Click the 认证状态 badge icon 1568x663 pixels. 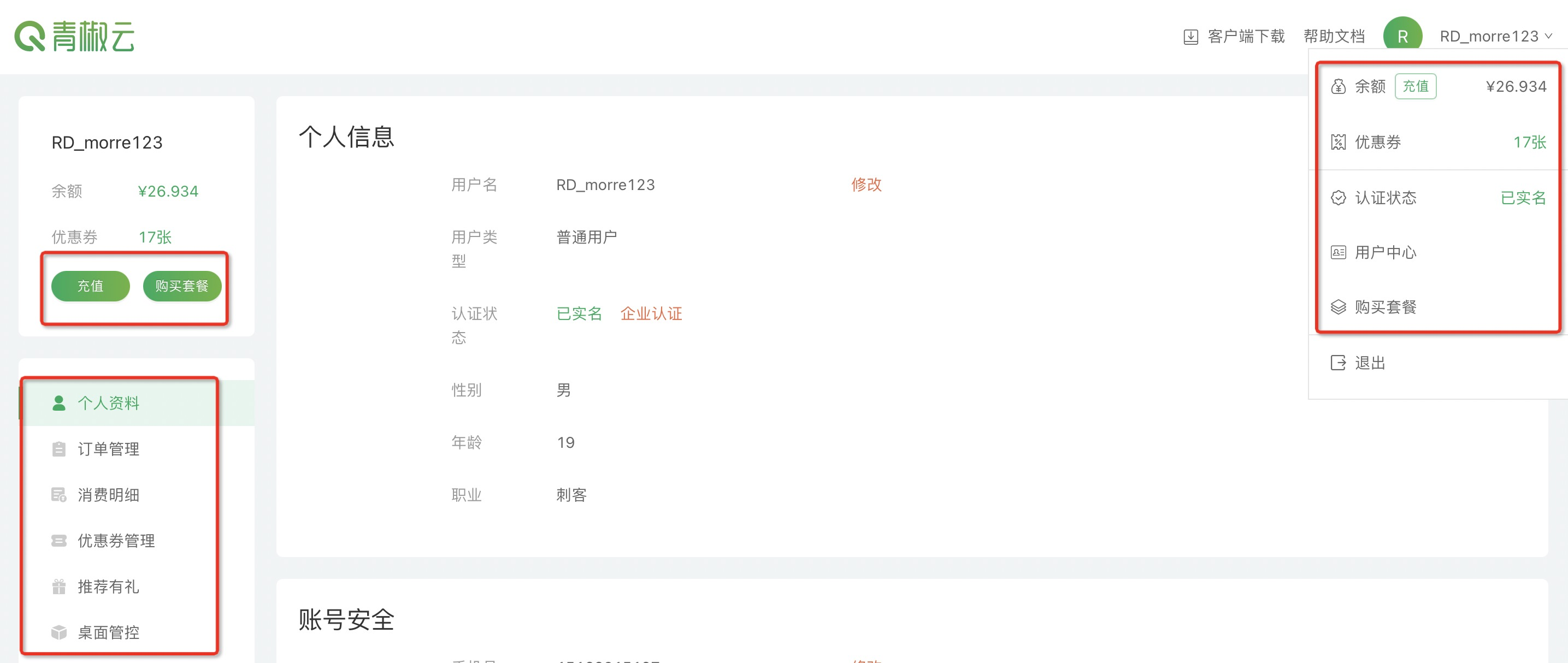click(1338, 198)
